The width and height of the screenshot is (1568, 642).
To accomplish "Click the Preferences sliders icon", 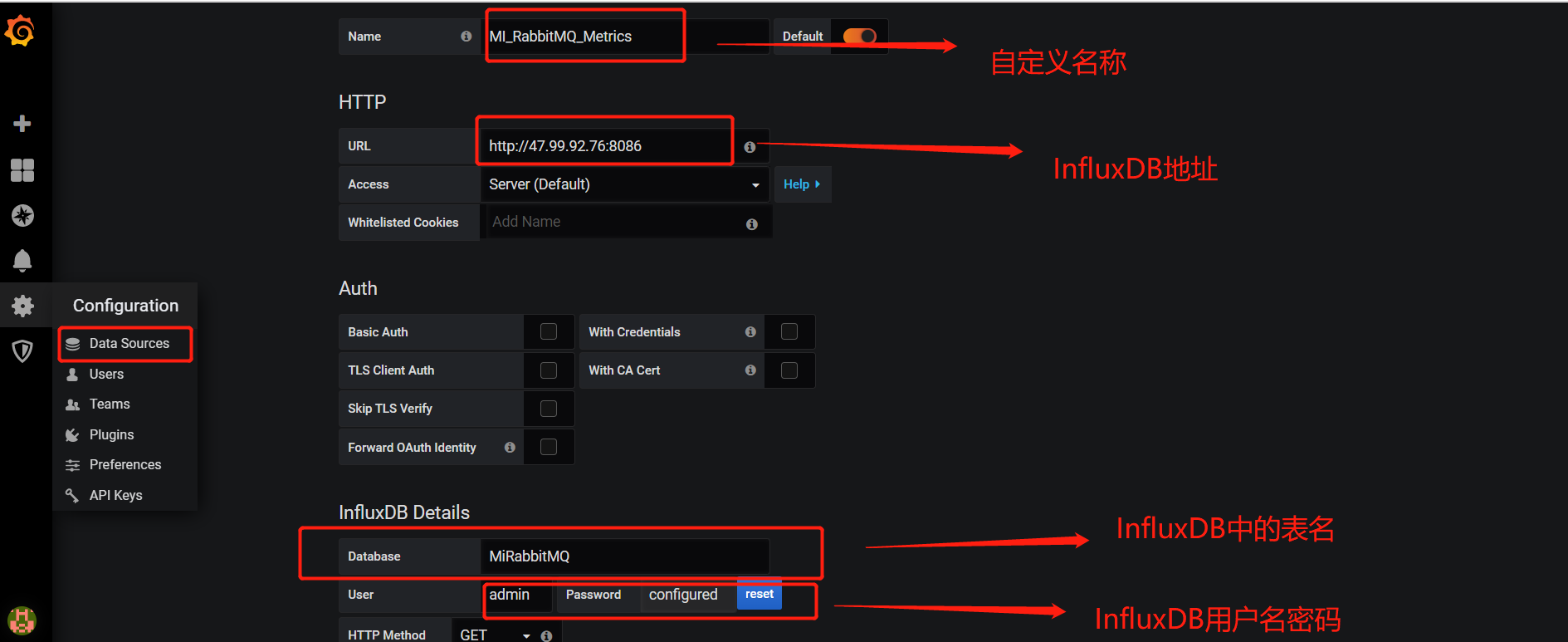I will [x=73, y=465].
